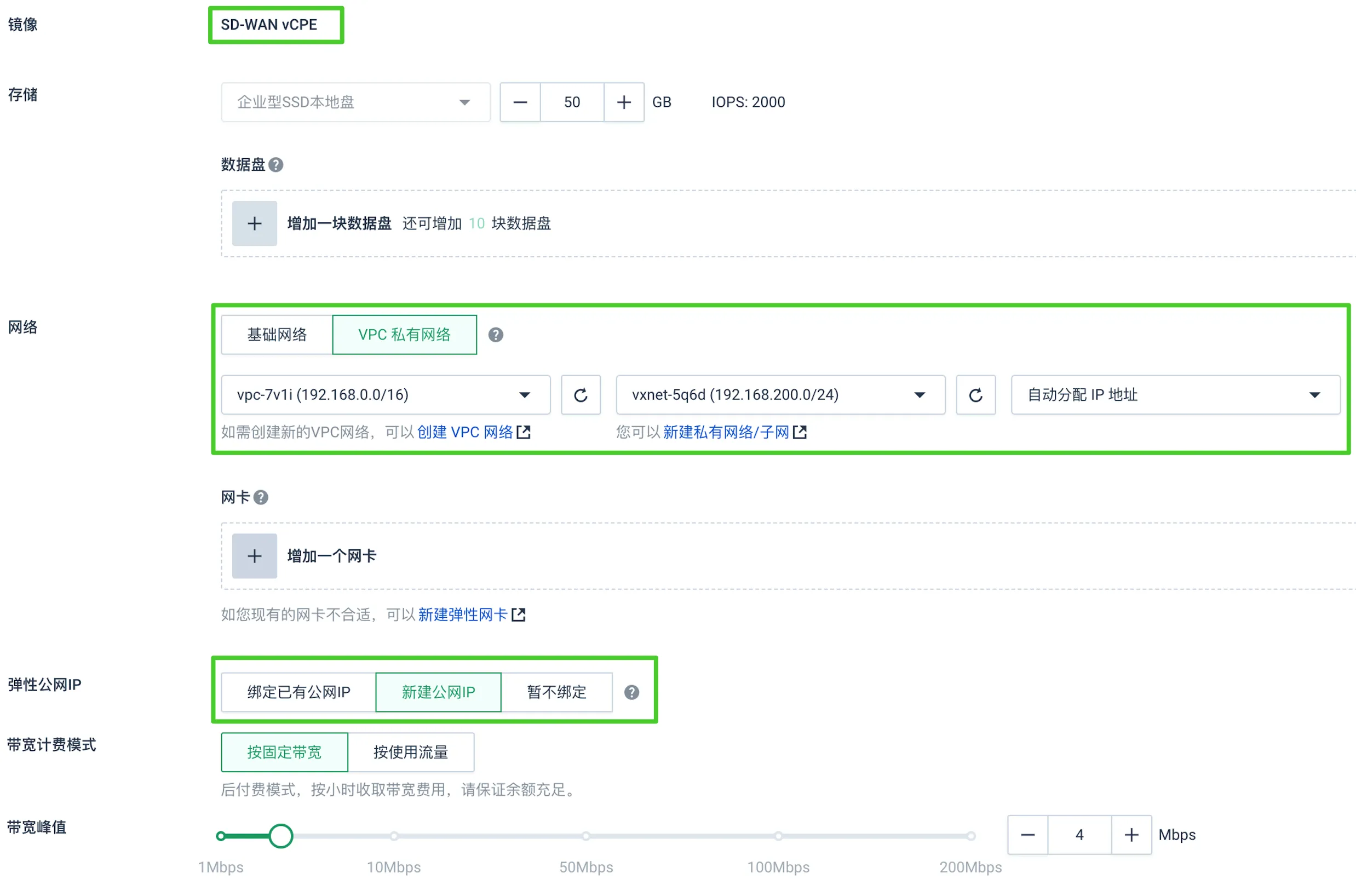Viewport: 1356px width, 896px height.
Task: Open help icon beside VPC 私有网络 tab
Action: pos(496,335)
